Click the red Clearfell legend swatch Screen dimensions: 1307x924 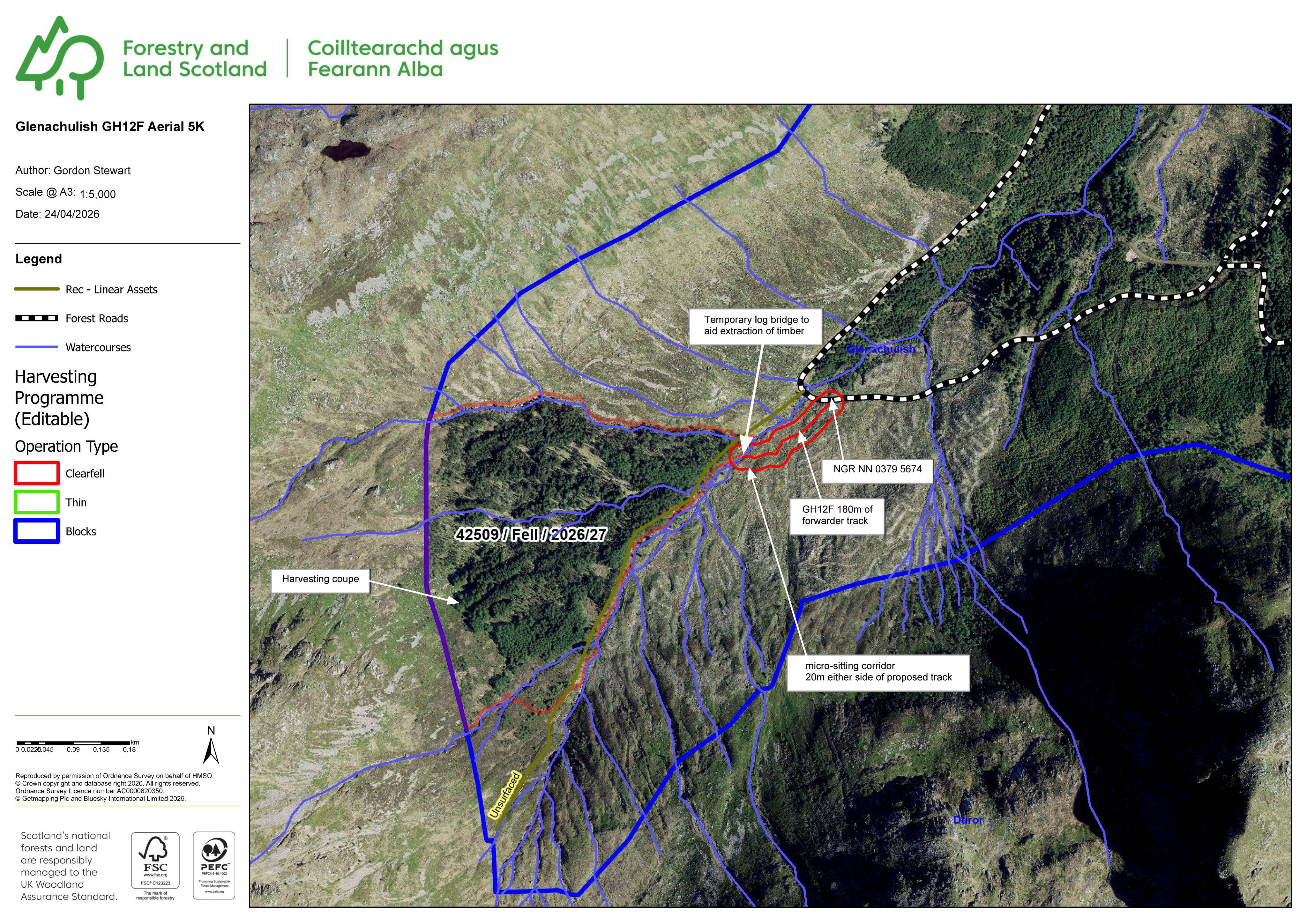[x=36, y=473]
